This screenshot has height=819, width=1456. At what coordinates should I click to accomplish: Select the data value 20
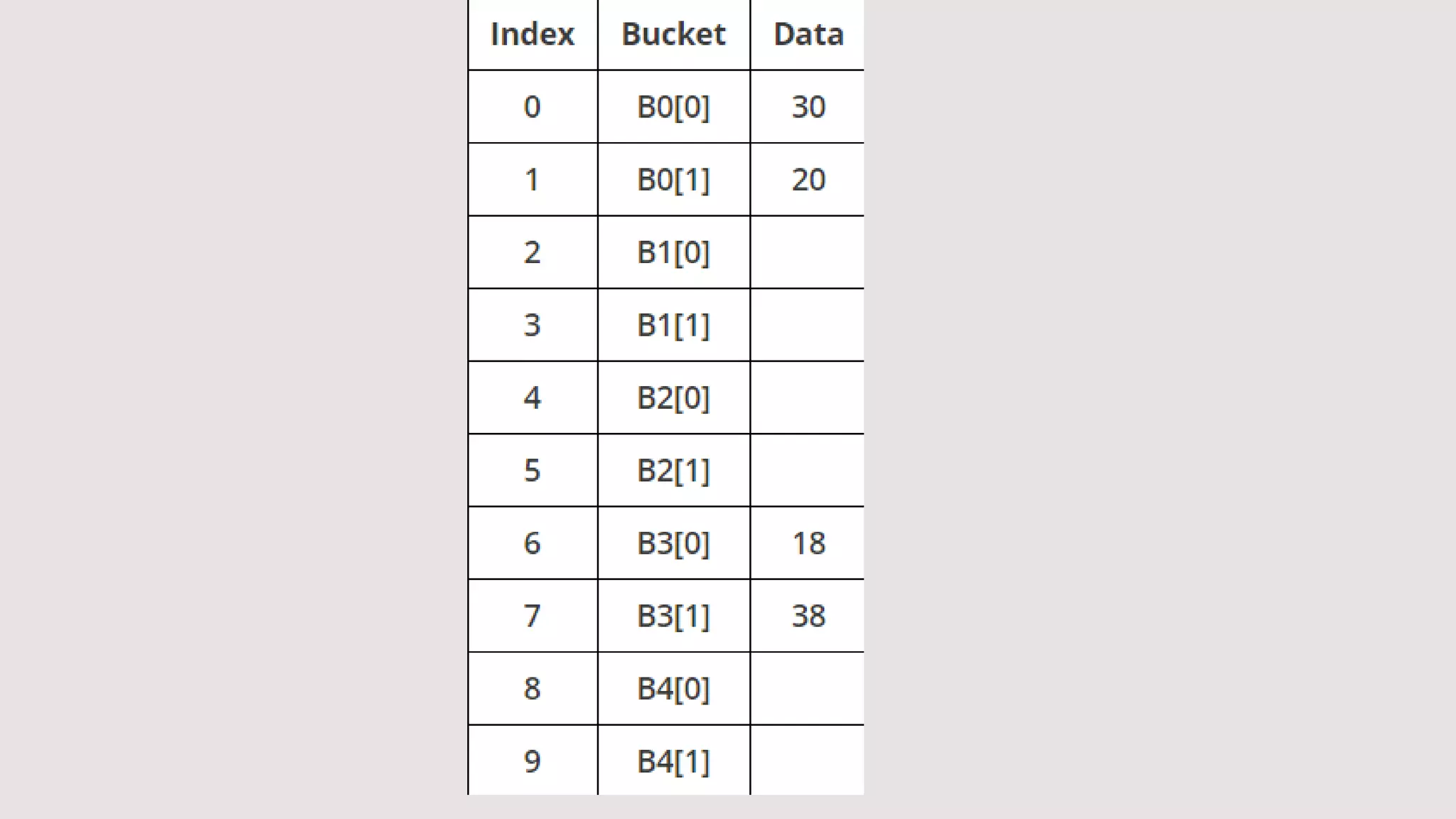pyautogui.click(x=808, y=179)
